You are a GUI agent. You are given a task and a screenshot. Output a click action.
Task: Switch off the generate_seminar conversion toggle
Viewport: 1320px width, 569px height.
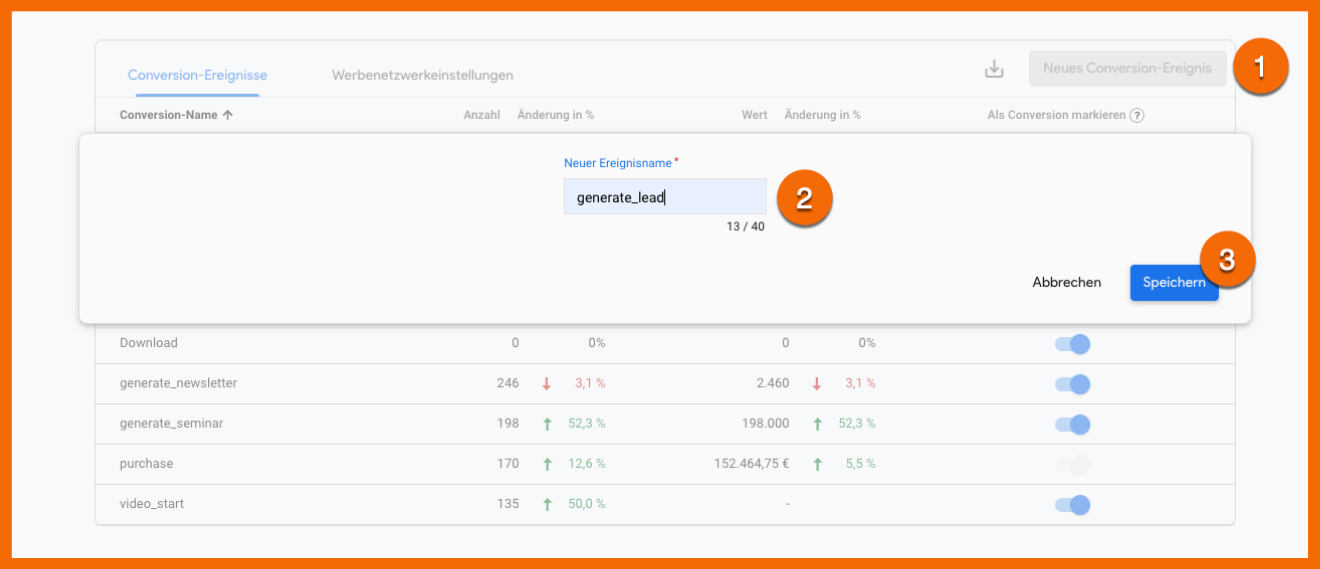point(1072,424)
